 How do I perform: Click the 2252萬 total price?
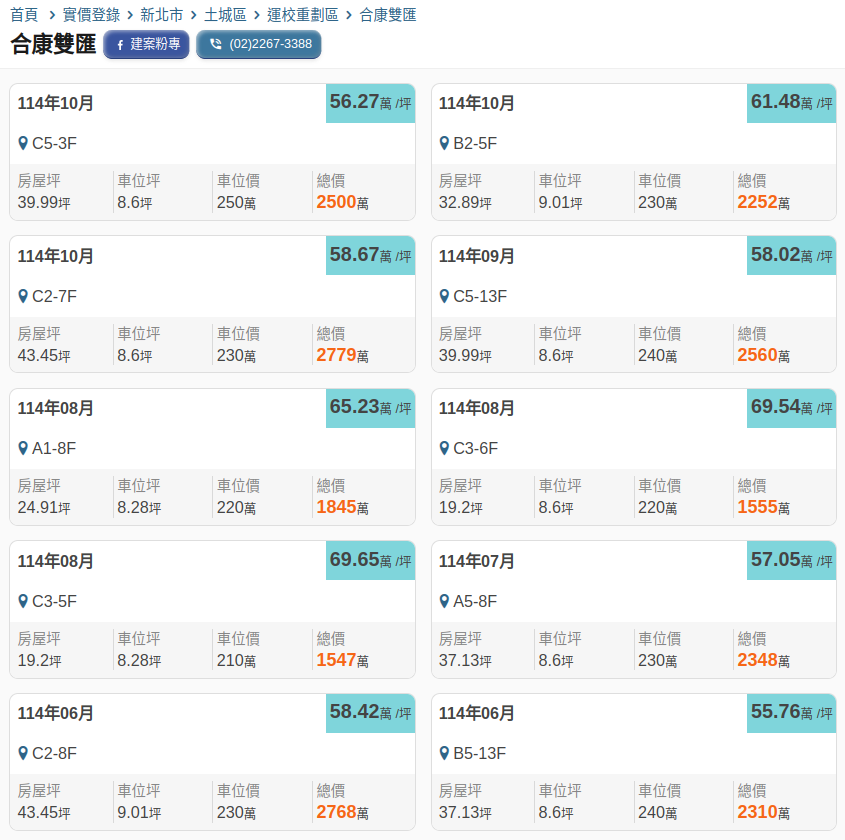(763, 202)
